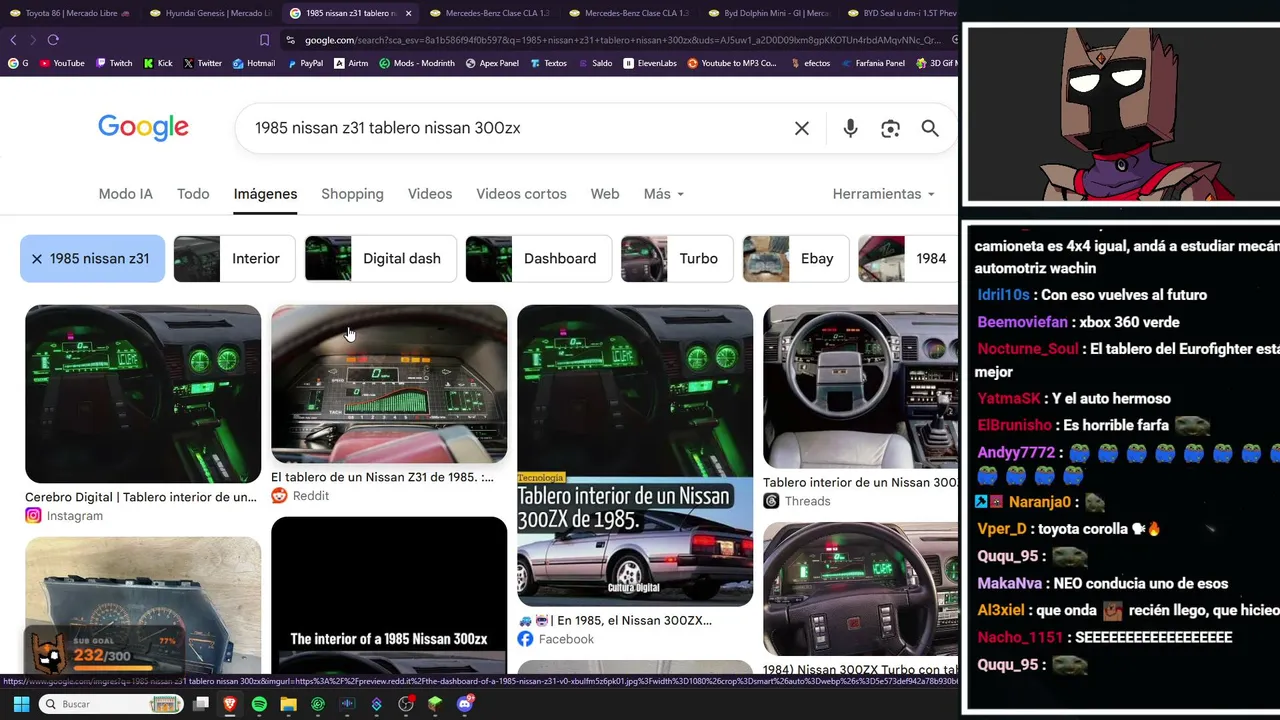1280x720 pixels.
Task: Select the Videos cortos search tab
Action: [x=521, y=194]
